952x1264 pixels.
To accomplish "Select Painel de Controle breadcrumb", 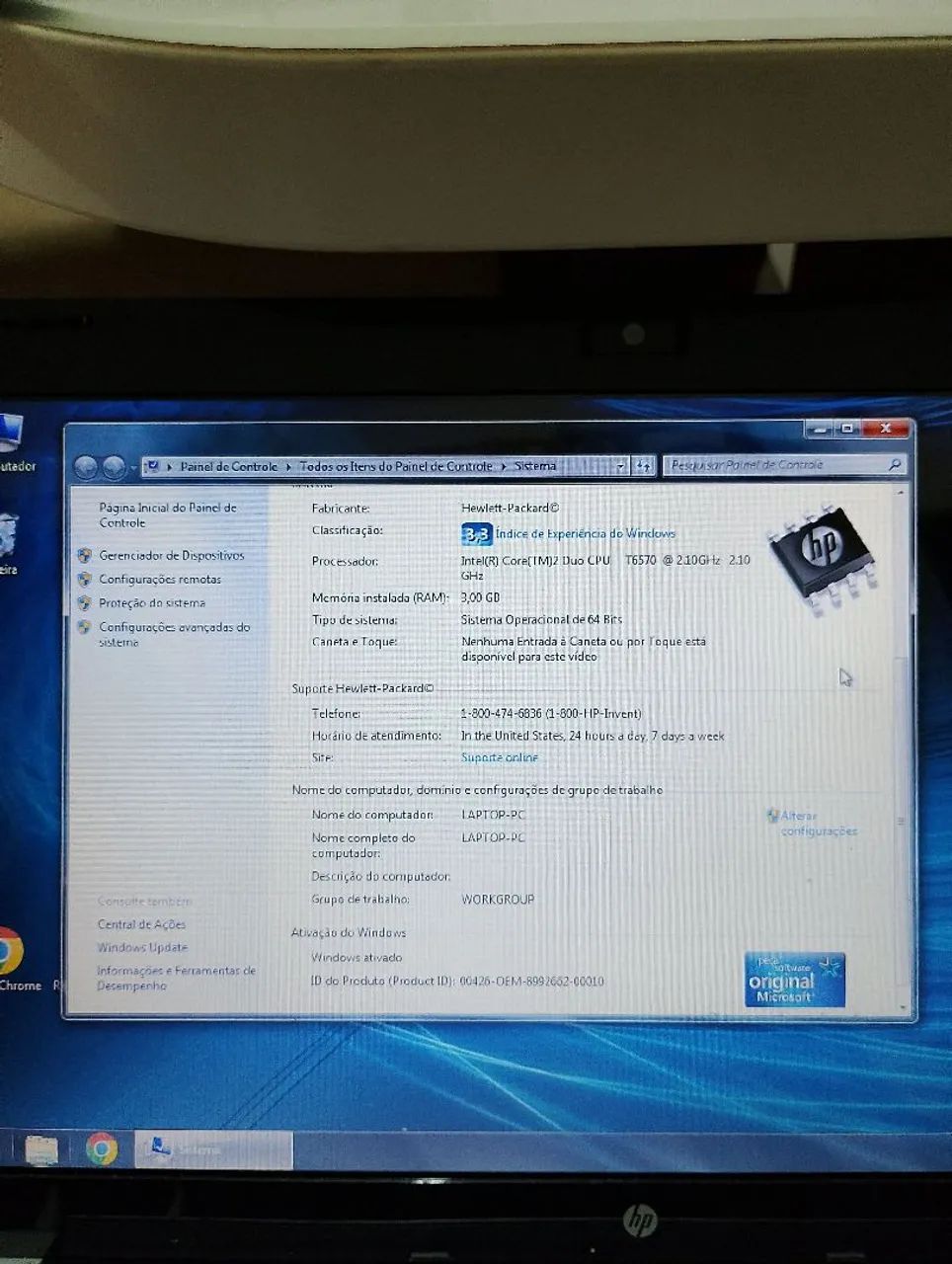I will tap(228, 466).
